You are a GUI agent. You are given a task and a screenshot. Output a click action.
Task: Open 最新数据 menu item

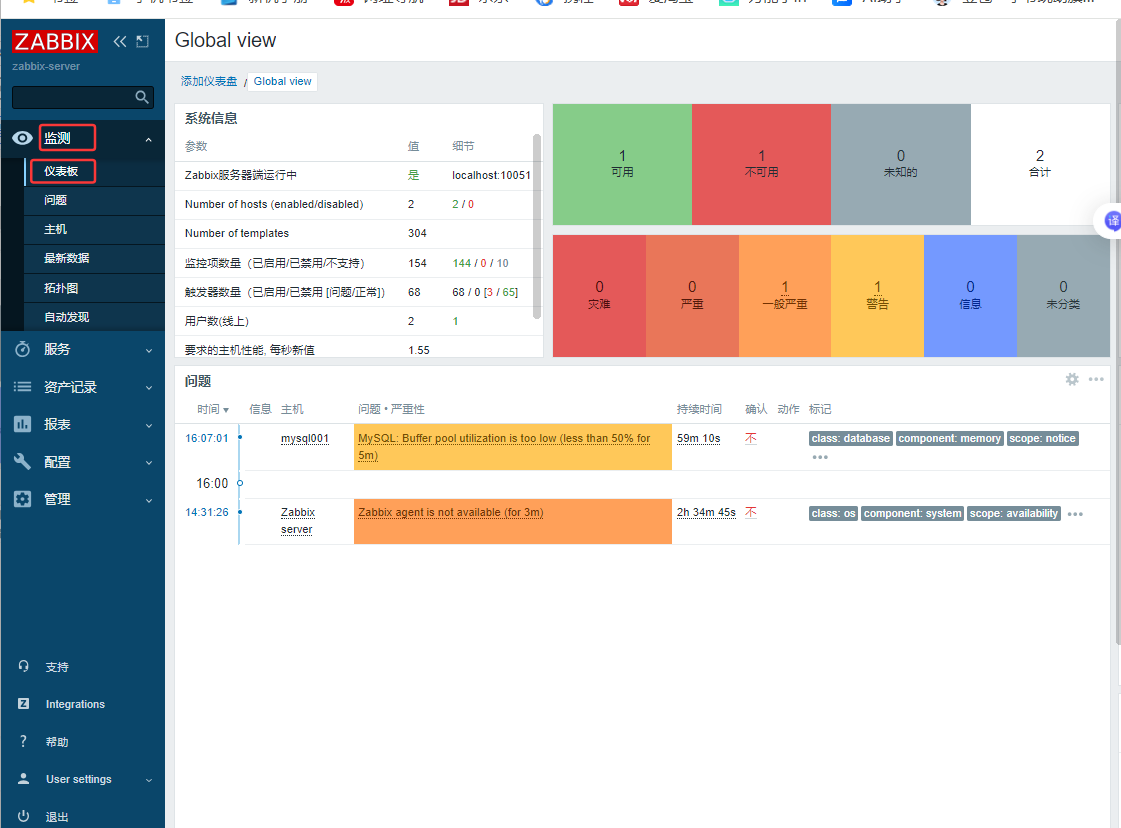[94, 259]
